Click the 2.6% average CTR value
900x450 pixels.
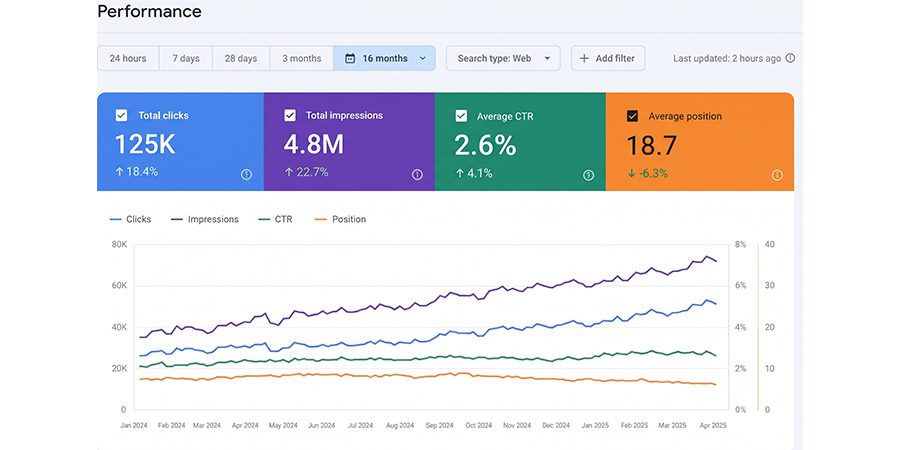(485, 145)
